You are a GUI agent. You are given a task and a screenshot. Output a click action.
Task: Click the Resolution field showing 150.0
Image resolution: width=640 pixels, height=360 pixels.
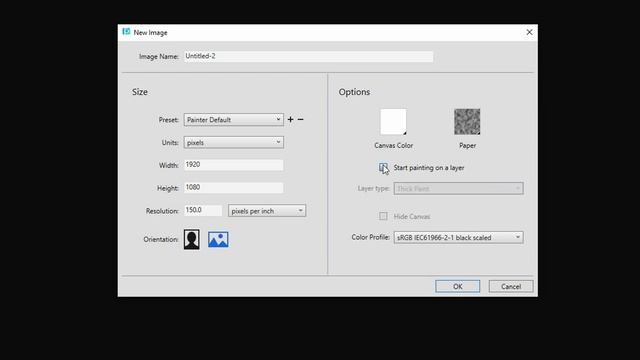203,211
